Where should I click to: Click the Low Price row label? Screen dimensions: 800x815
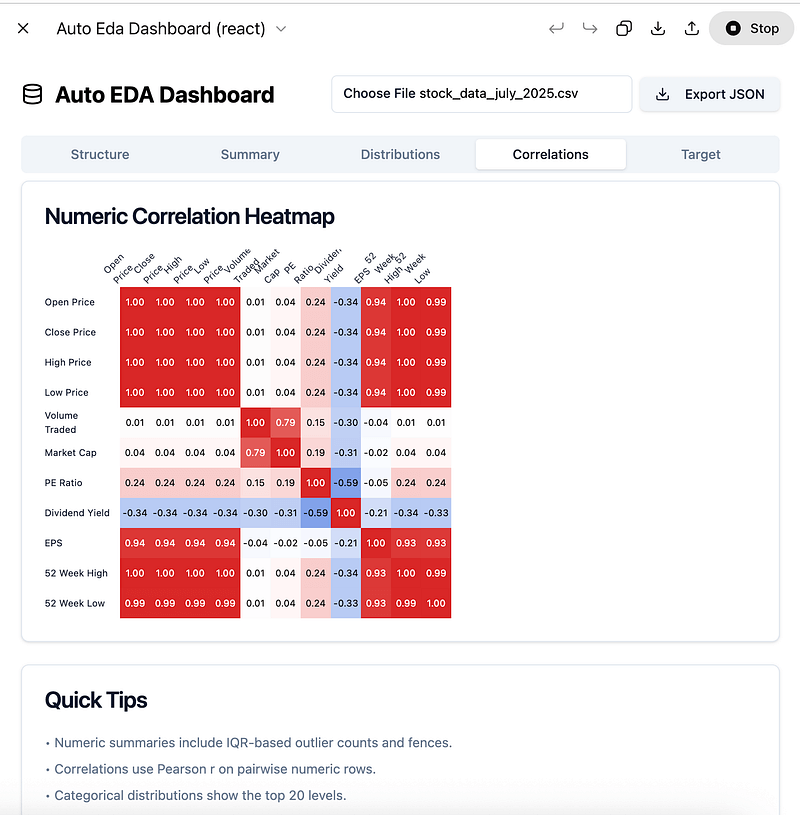point(67,392)
